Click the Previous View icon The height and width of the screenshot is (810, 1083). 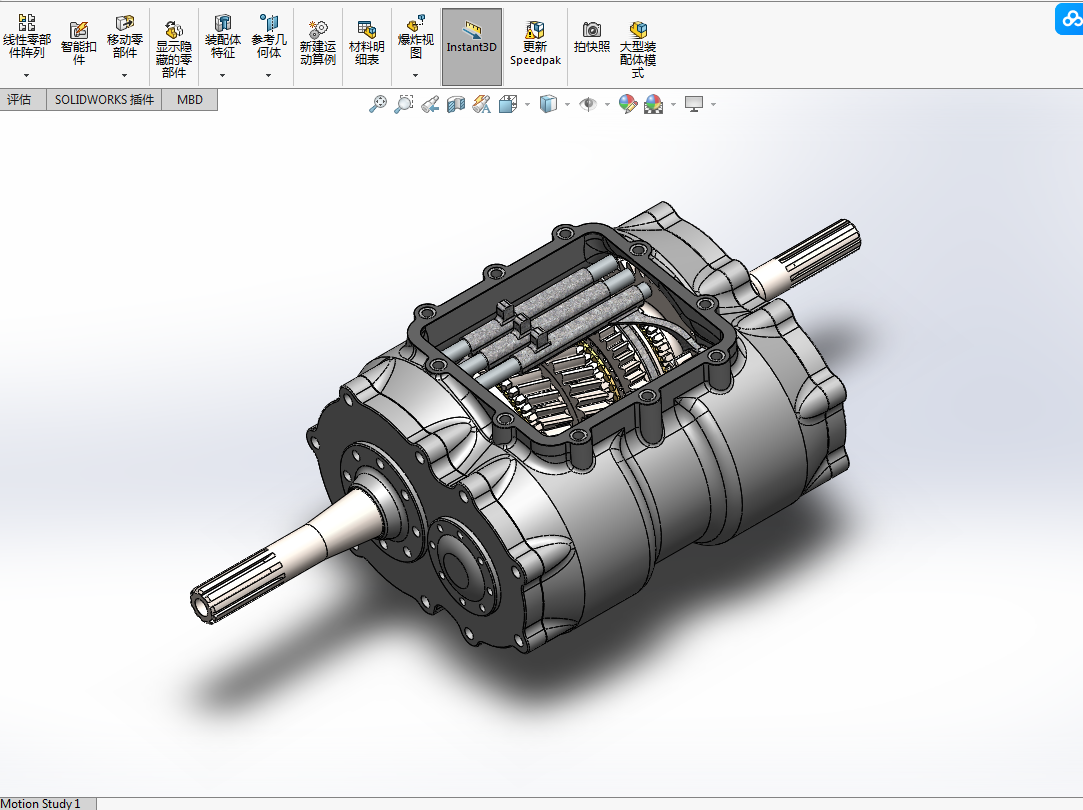tap(430, 104)
